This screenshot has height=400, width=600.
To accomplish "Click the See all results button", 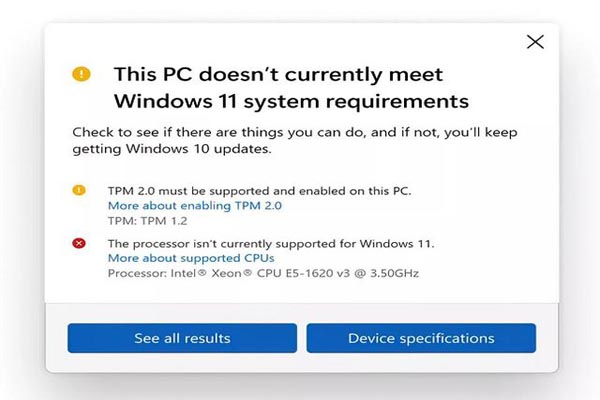I will tap(182, 338).
